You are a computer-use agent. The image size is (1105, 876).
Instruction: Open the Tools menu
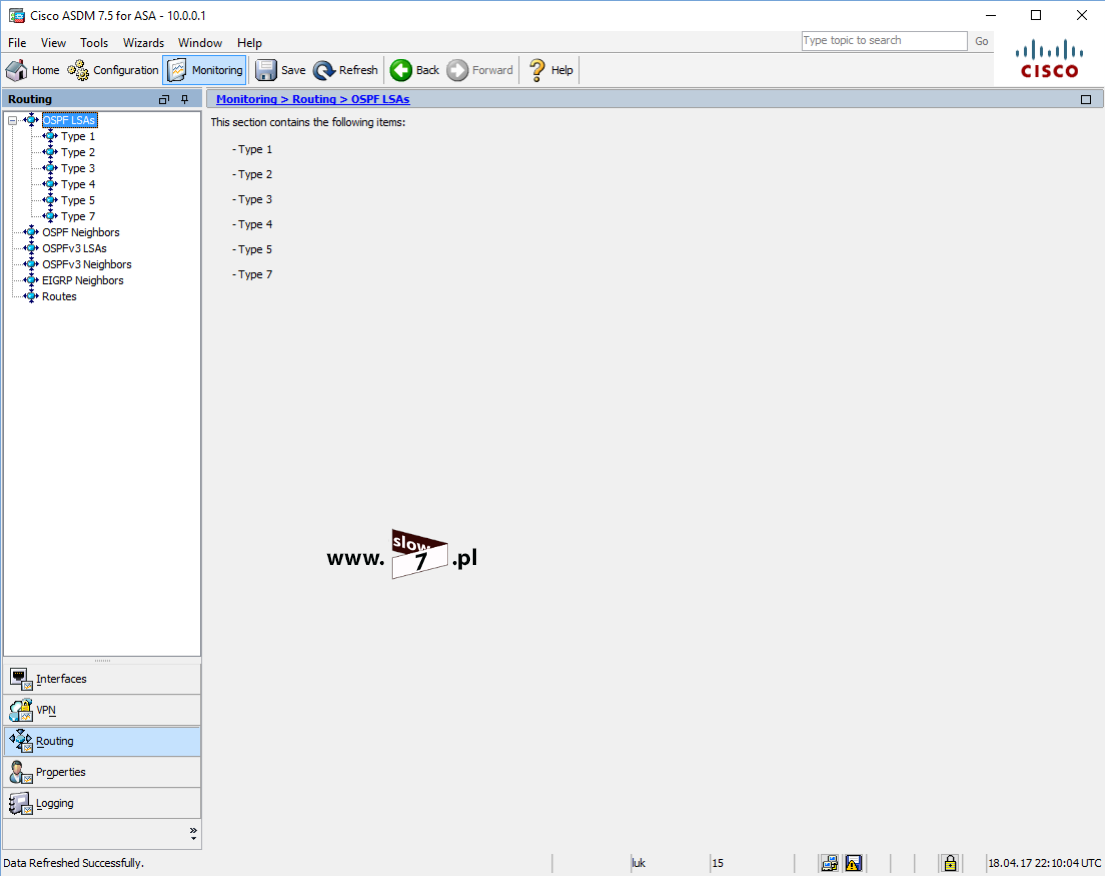pyautogui.click(x=94, y=43)
